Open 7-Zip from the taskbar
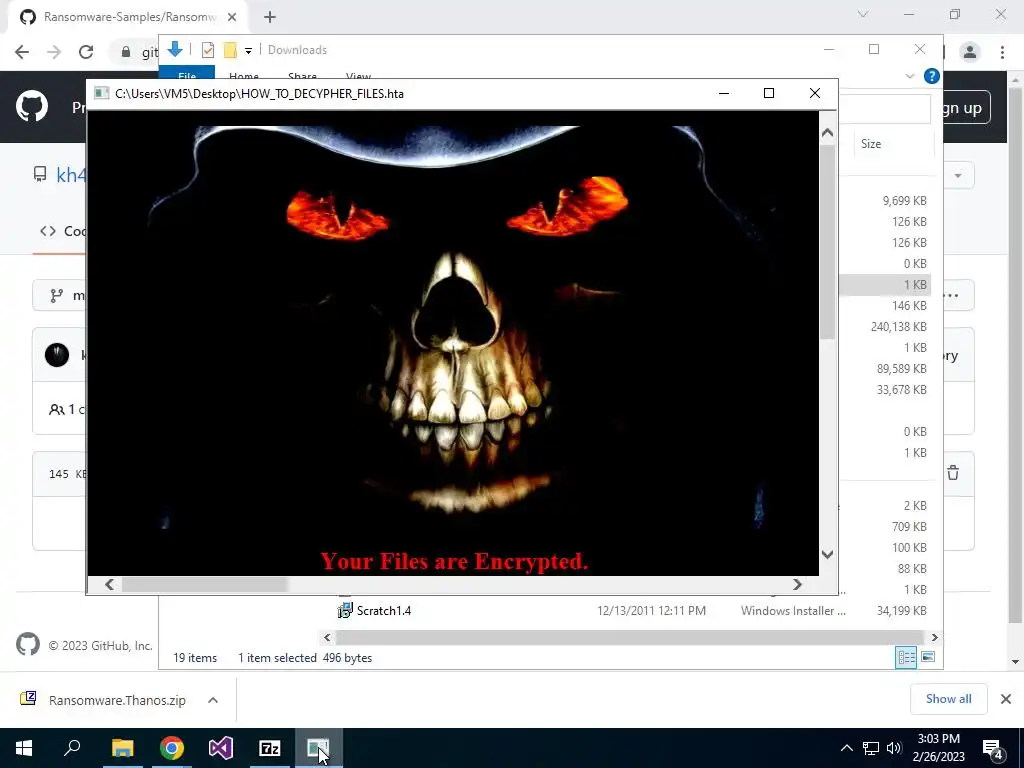Viewport: 1024px width, 768px height. click(270, 748)
